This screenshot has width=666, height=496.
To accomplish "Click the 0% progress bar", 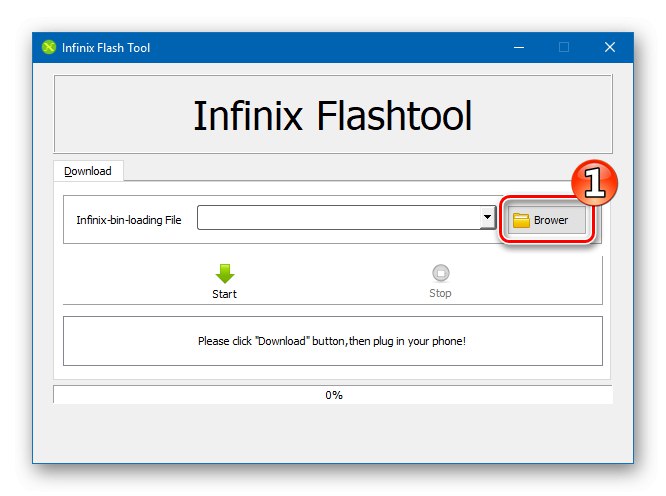I will coord(333,395).
